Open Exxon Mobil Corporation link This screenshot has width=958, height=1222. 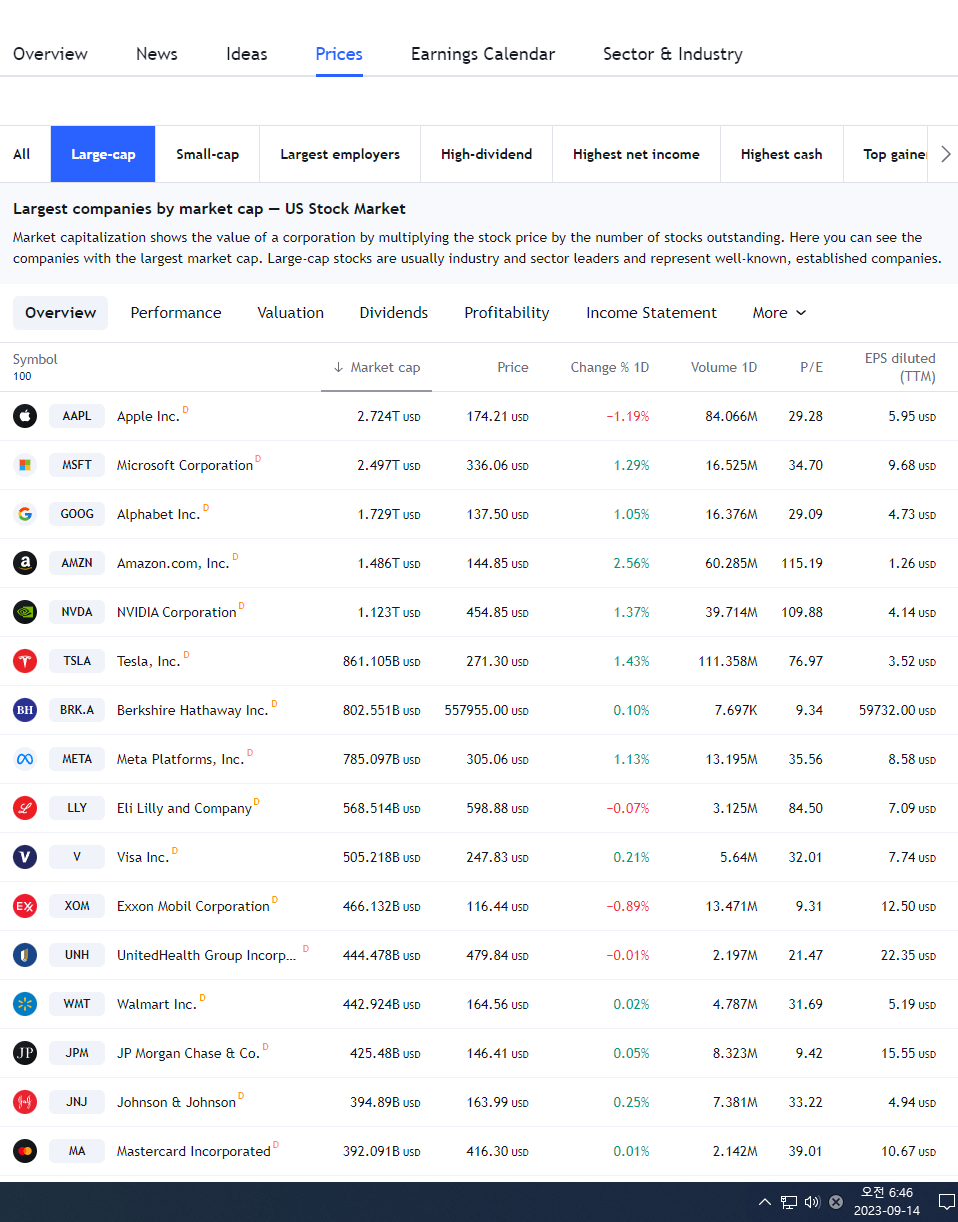[193, 906]
